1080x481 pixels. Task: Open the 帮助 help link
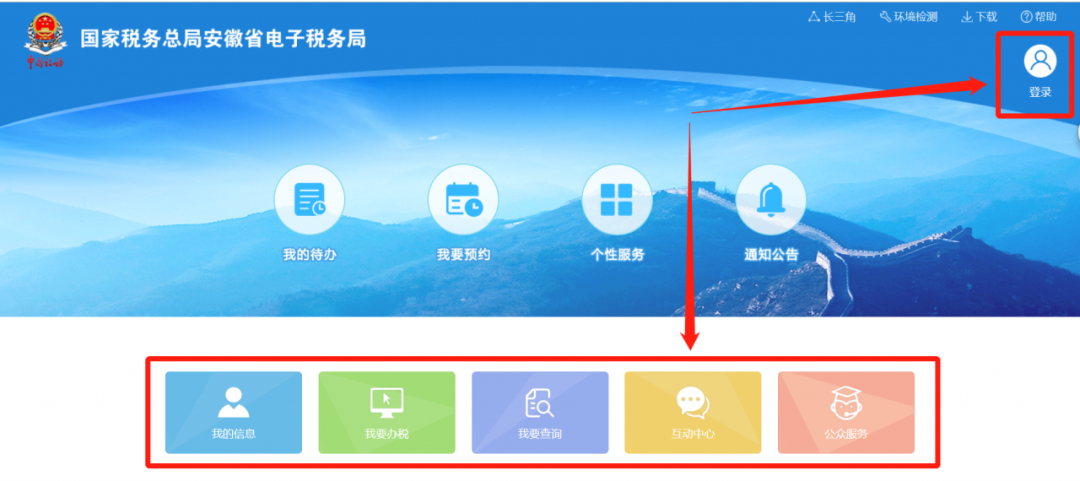(1039, 17)
